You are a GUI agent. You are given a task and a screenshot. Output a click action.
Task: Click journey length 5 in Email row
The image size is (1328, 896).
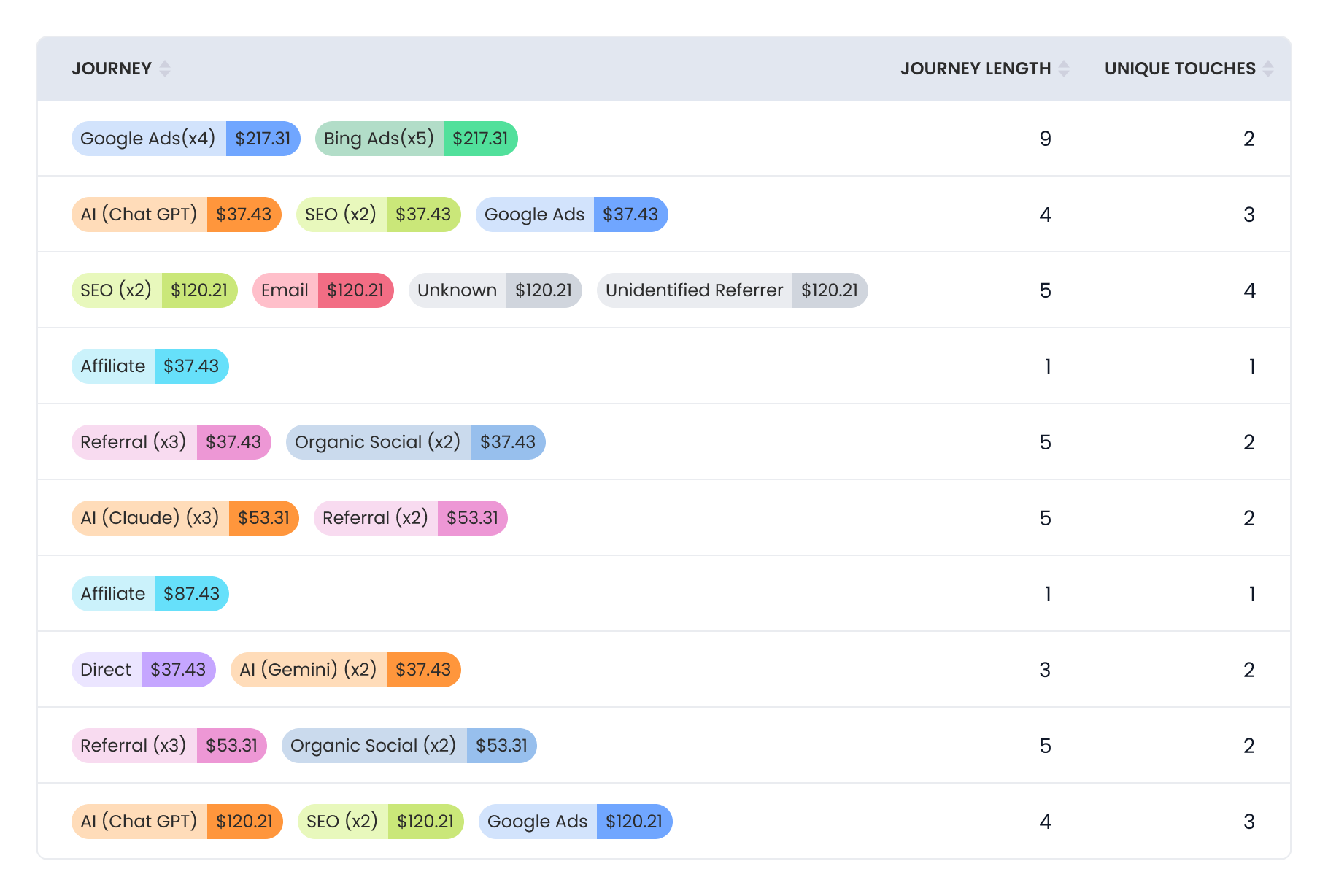click(x=1046, y=290)
